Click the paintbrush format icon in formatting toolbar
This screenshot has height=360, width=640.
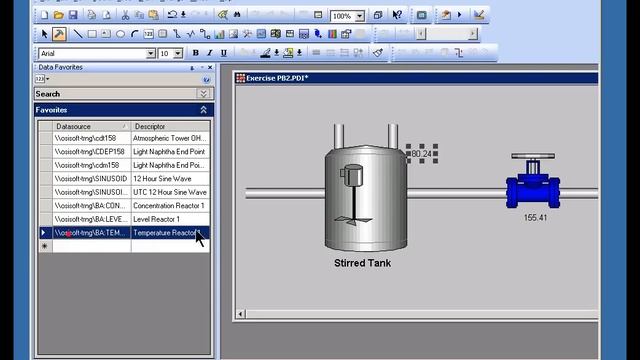click(378, 53)
